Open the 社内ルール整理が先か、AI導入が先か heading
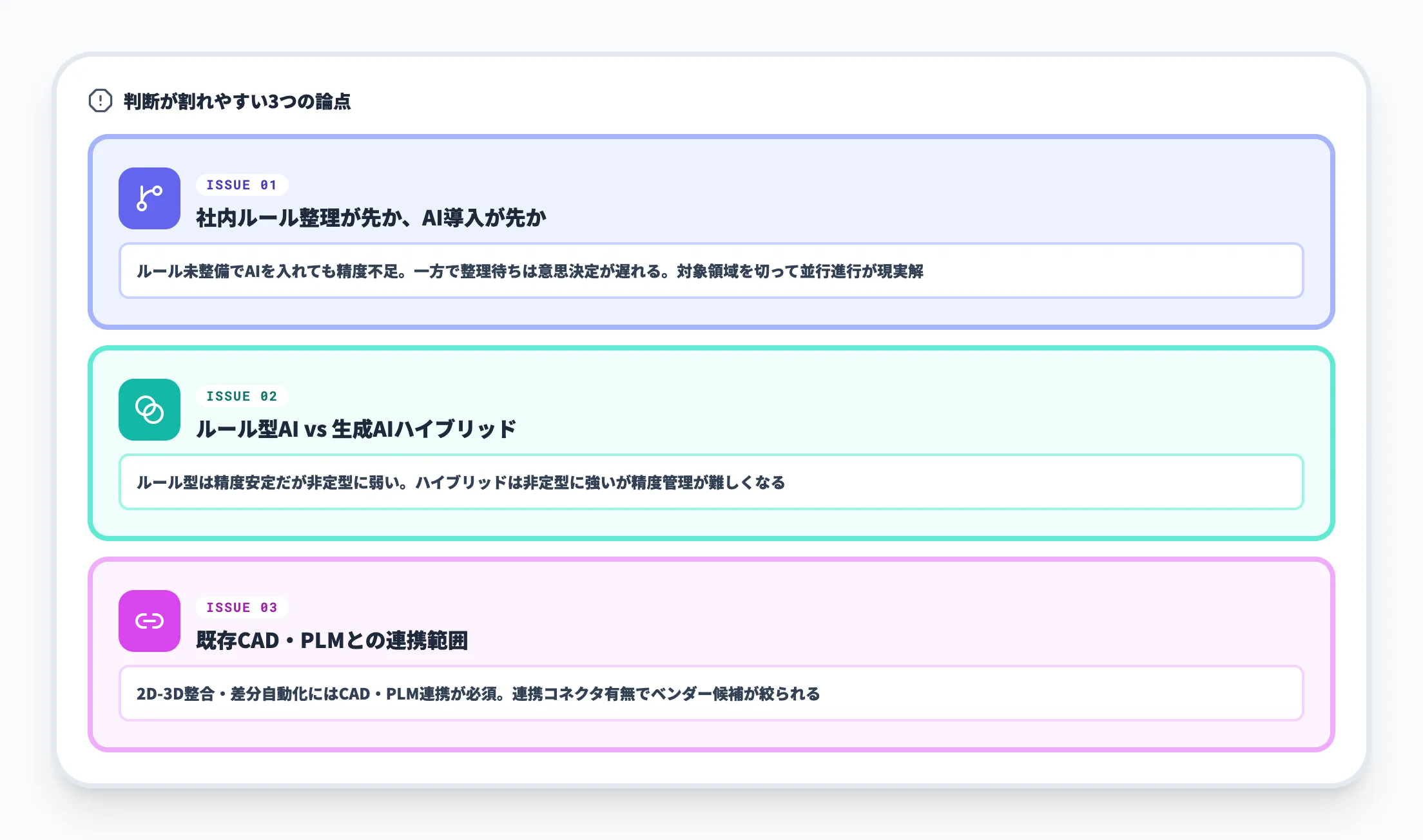The height and width of the screenshot is (840, 1423). tap(371, 218)
